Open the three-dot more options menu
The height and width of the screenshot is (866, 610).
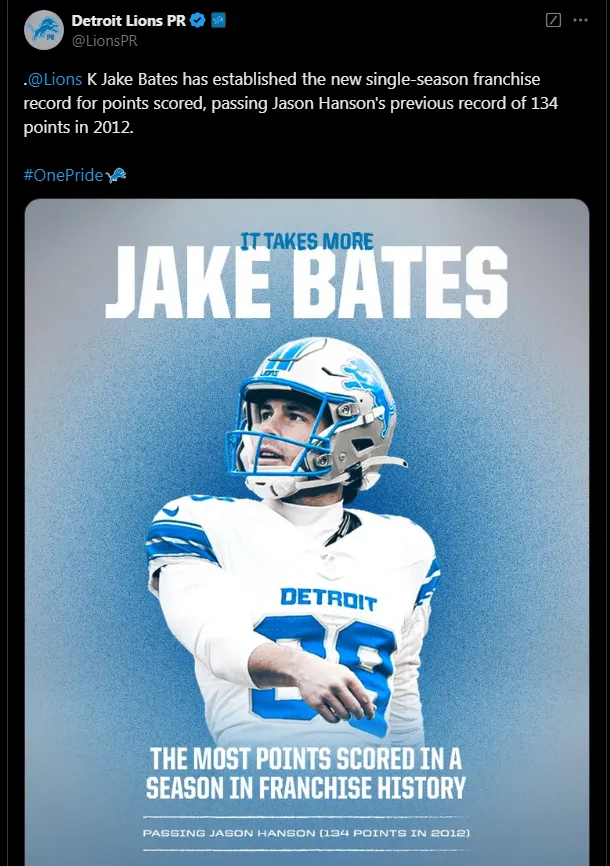tap(581, 21)
